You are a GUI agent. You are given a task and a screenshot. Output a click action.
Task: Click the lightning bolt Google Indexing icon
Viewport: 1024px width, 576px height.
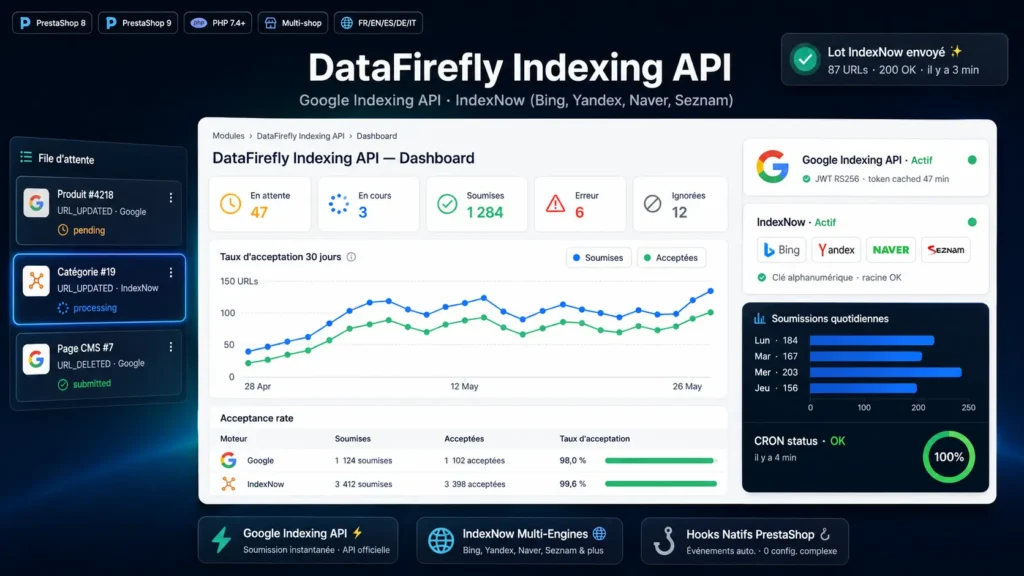221,540
